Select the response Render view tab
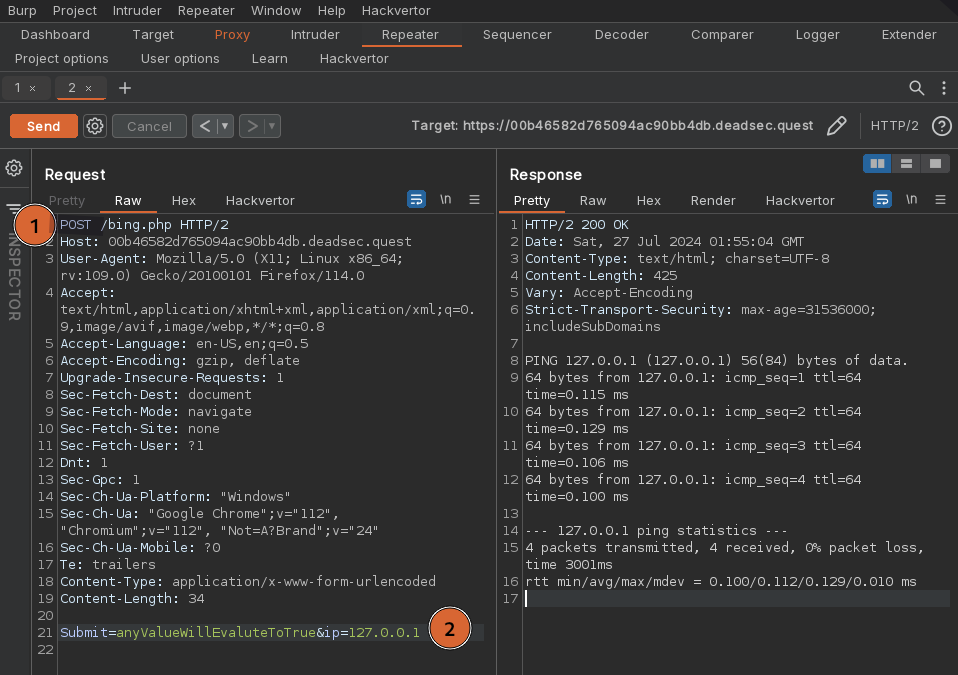This screenshot has height=675, width=958. pos(712,200)
